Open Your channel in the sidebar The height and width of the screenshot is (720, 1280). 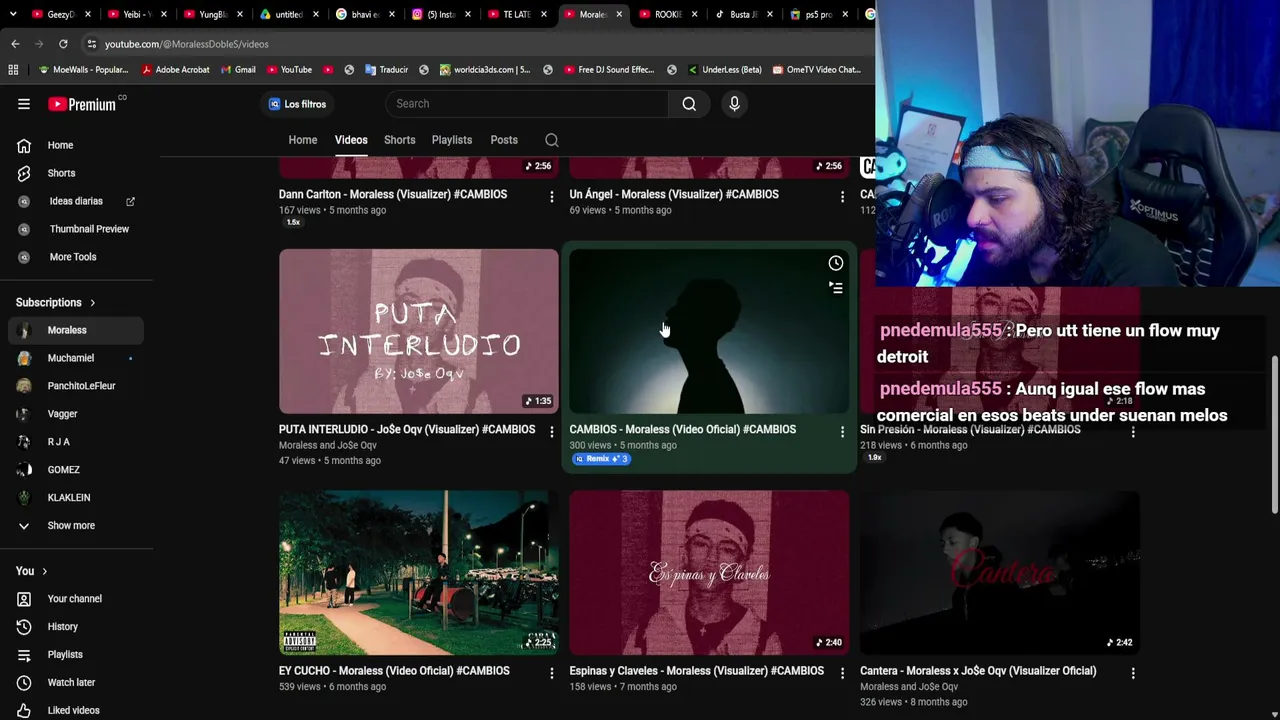(76, 599)
